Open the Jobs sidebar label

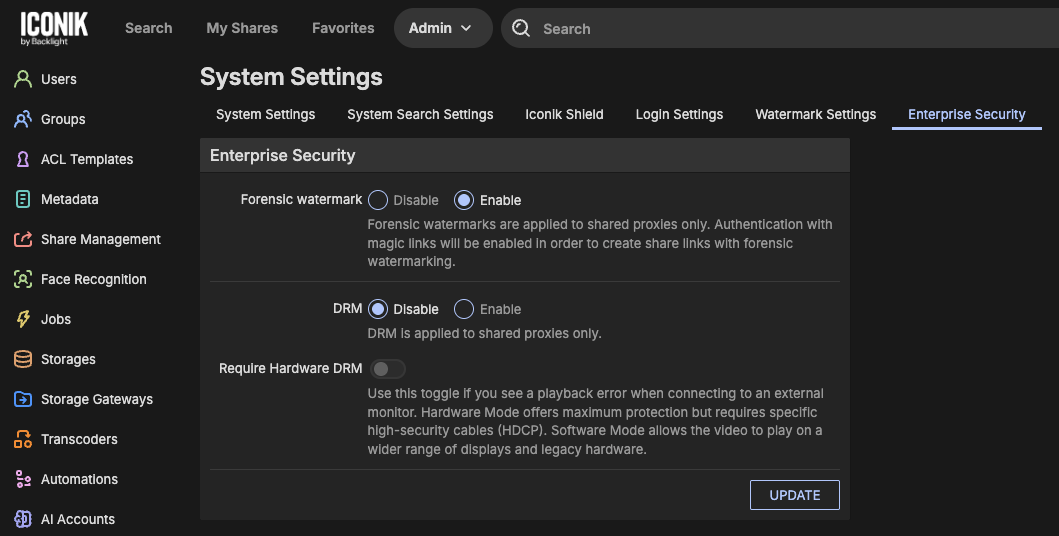point(56,319)
